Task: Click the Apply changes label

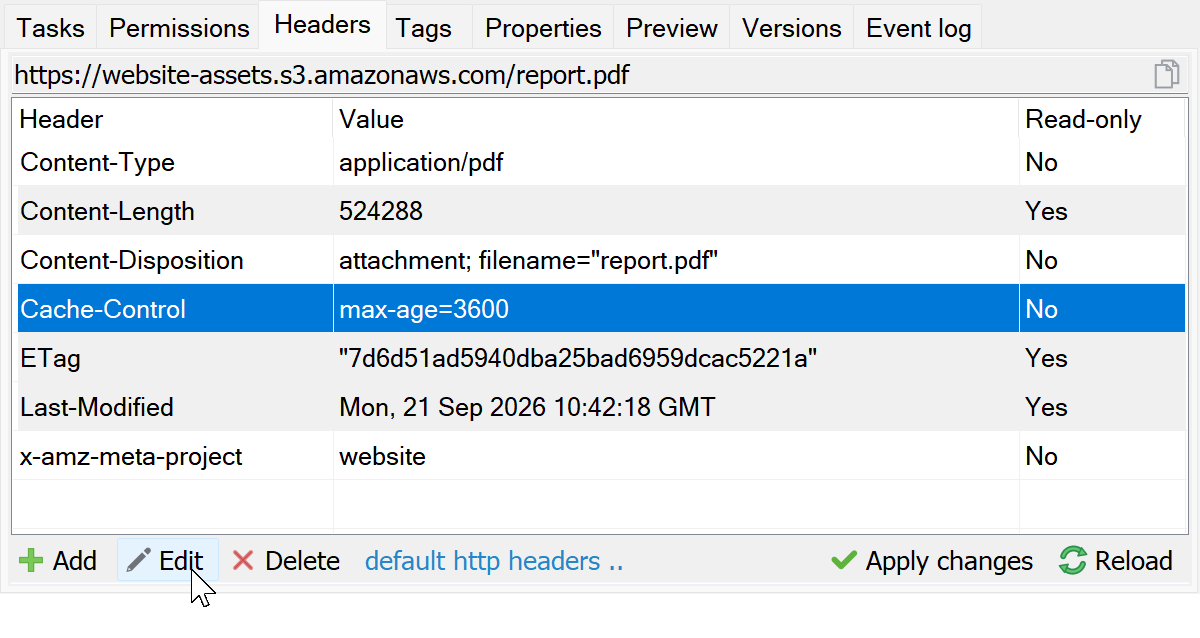Action: click(949, 561)
